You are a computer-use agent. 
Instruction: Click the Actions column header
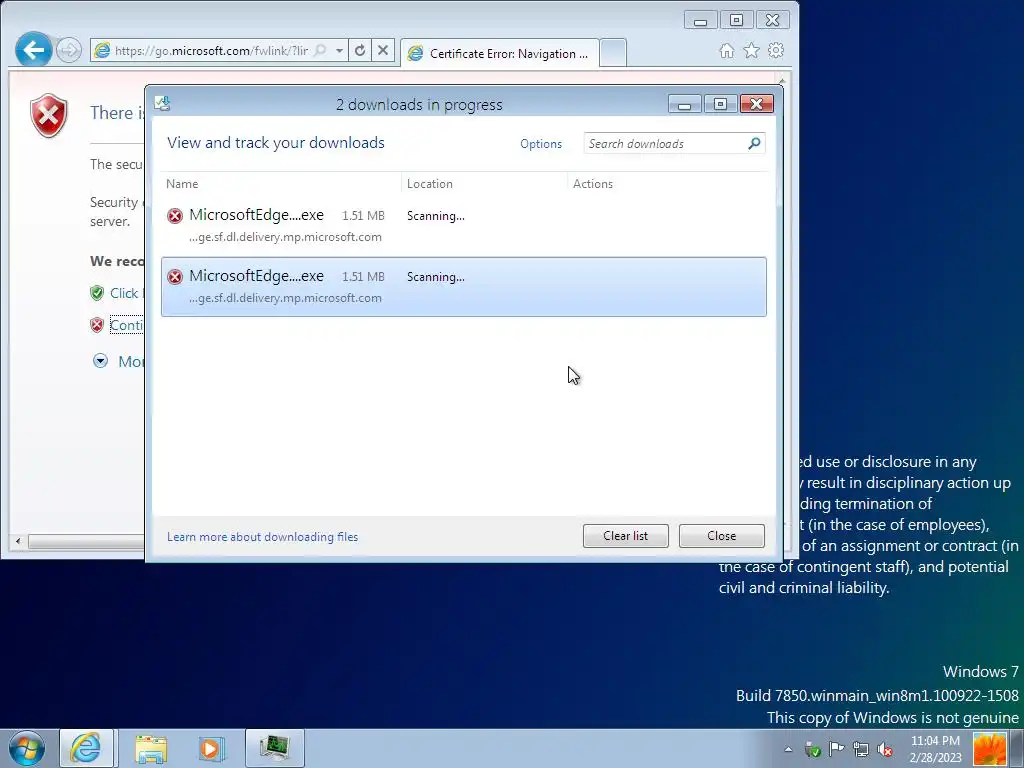[x=593, y=184]
